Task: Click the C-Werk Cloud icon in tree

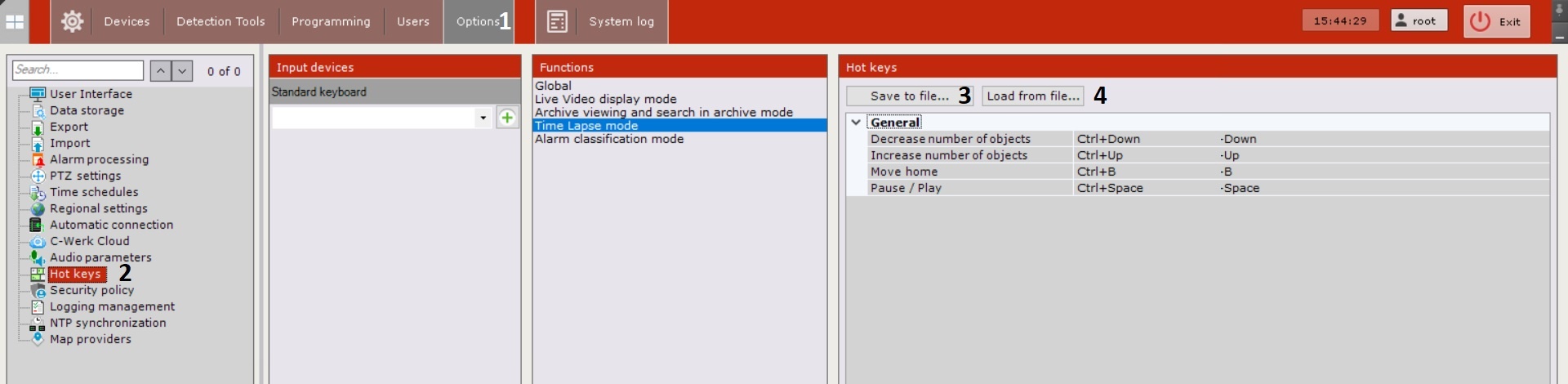Action: (x=38, y=241)
